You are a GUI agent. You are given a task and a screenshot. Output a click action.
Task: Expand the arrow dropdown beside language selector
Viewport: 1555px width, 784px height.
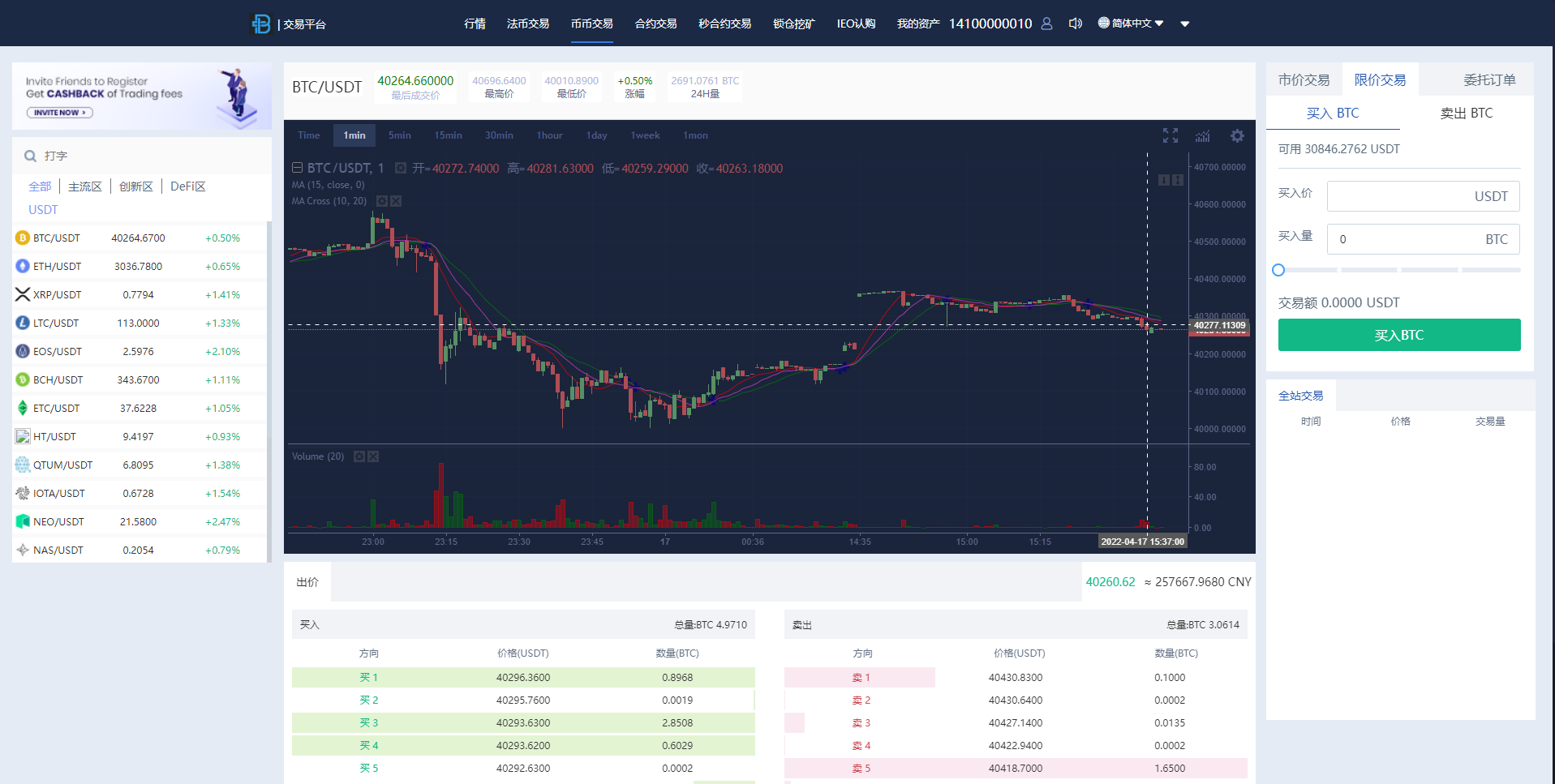pos(1184,24)
